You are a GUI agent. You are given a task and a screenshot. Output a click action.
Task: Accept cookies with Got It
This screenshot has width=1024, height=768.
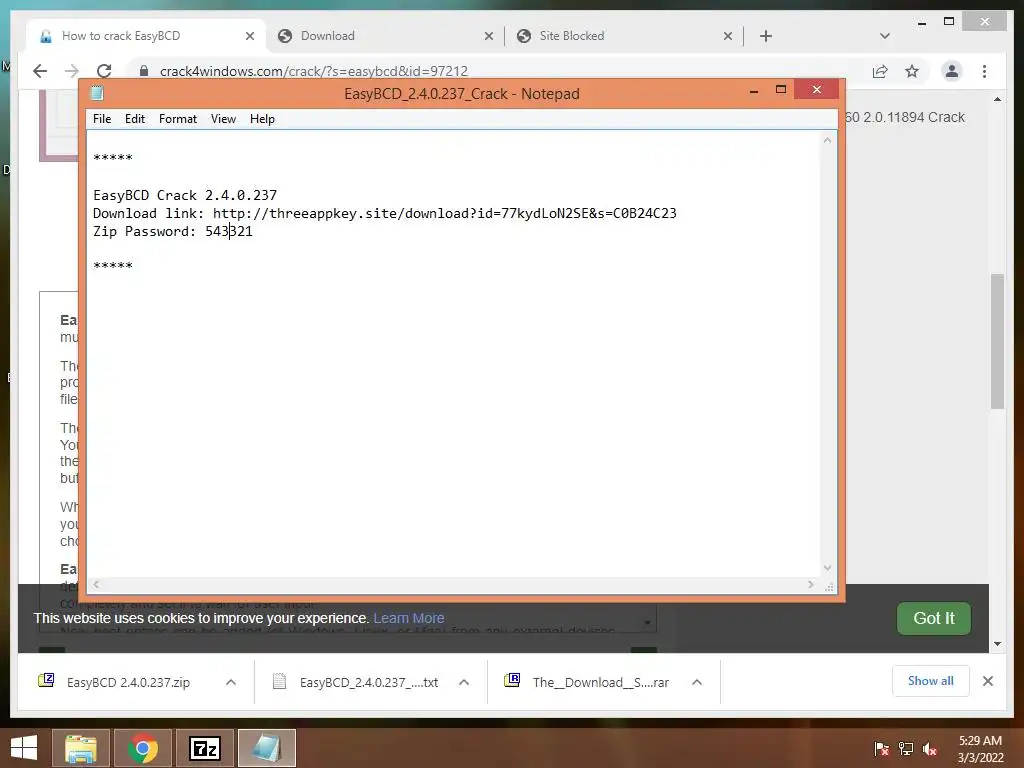pyautogui.click(x=934, y=618)
